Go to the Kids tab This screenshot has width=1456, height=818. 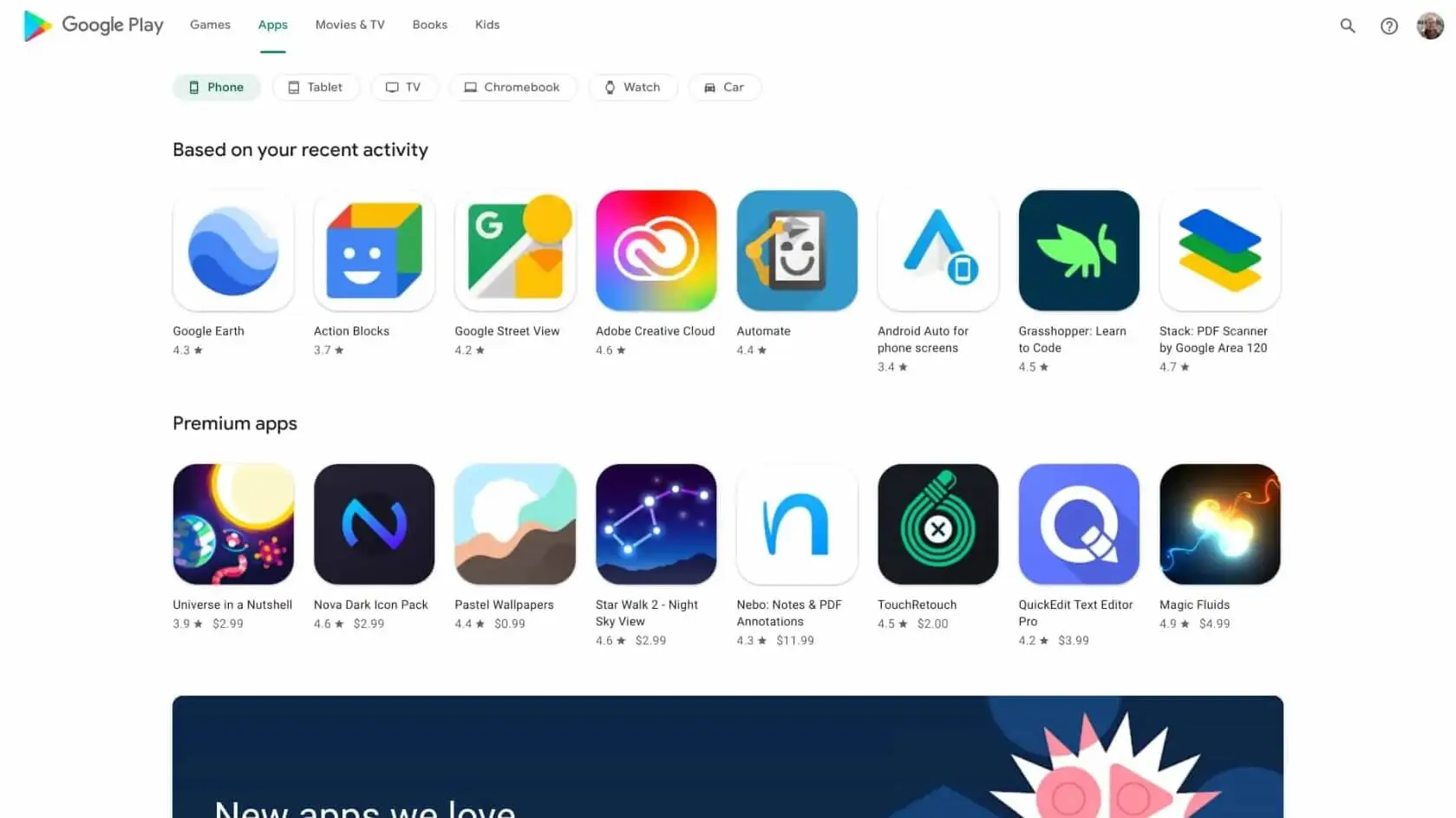pos(487,24)
